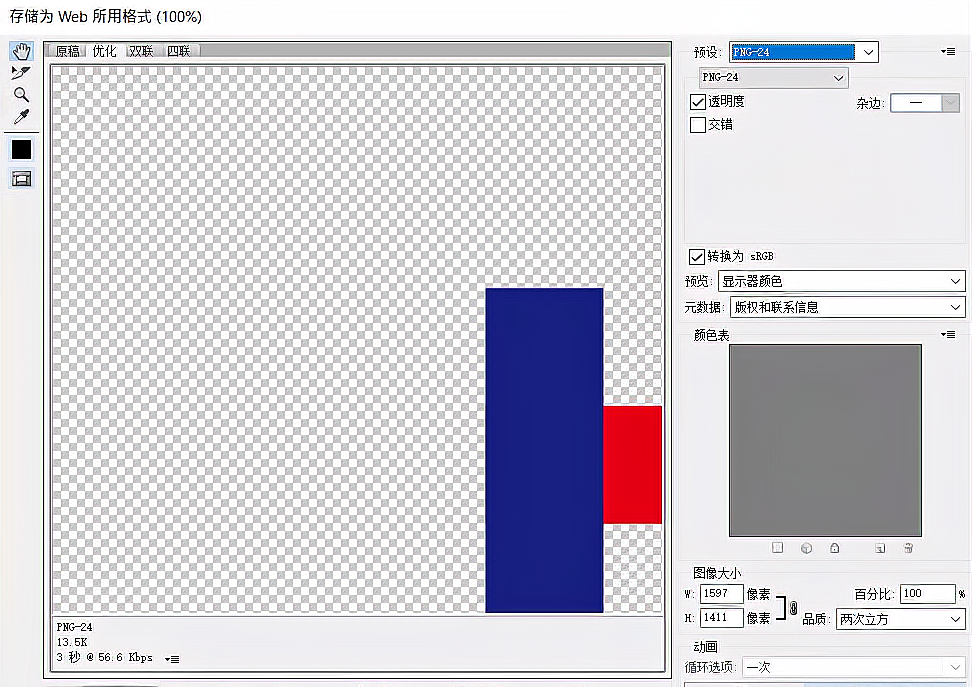The width and height of the screenshot is (972, 687).
Task: Open the 杂边 matte dropdown
Action: [925, 103]
